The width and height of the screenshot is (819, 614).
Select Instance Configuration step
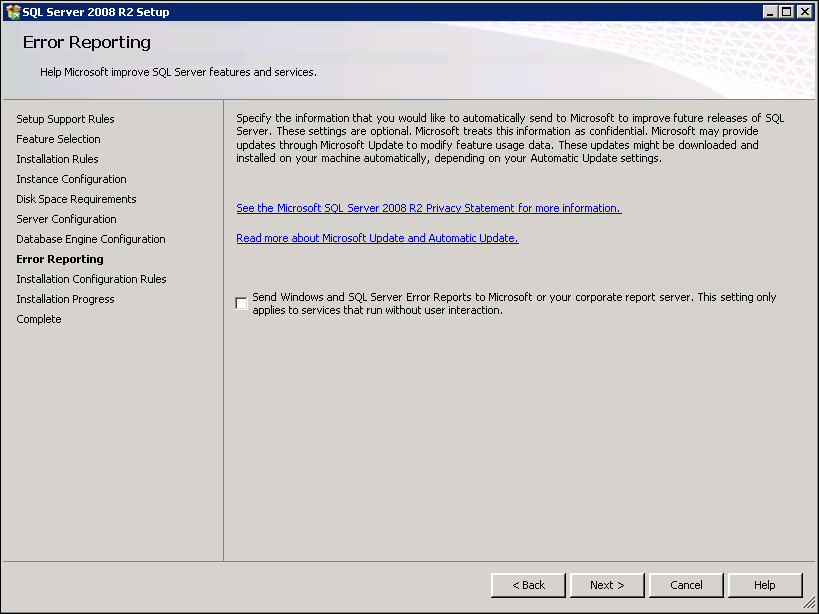coord(72,179)
